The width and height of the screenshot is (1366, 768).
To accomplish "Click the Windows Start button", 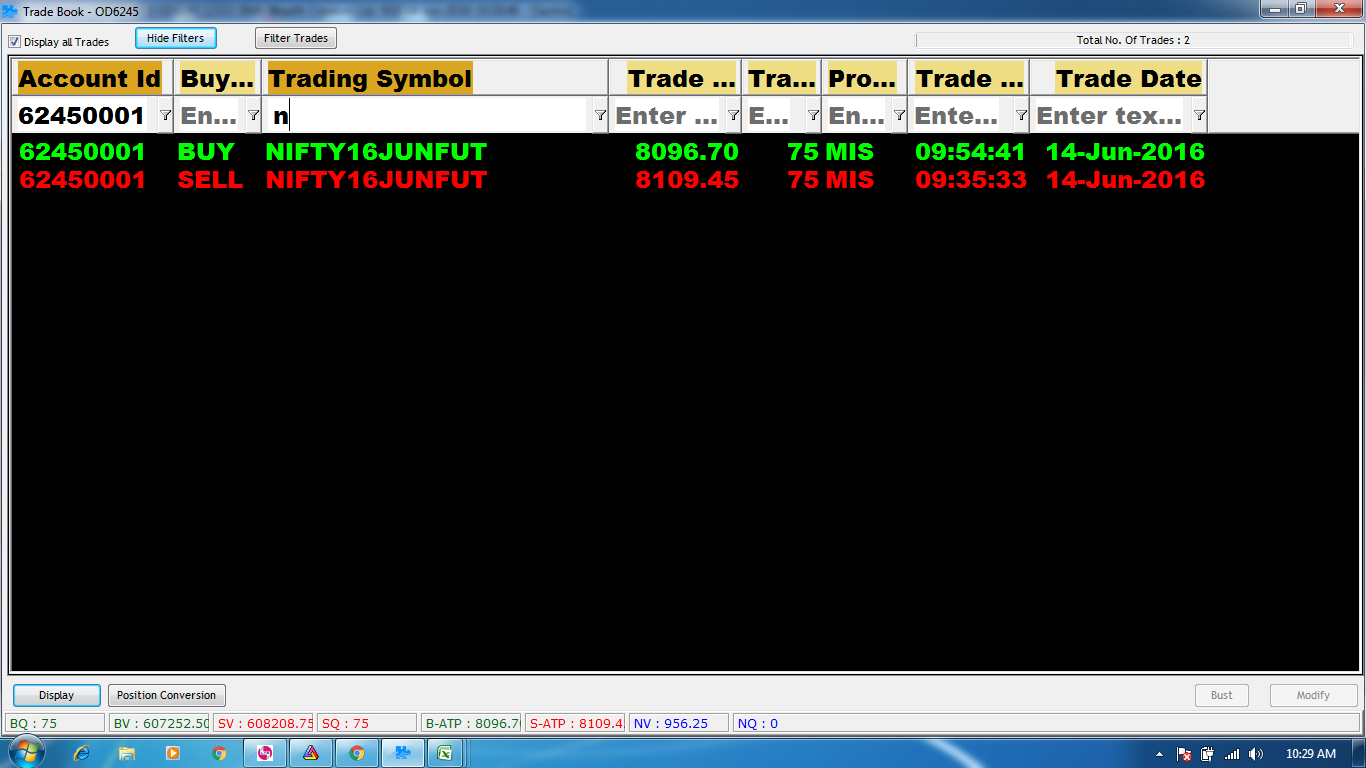I will 24,752.
